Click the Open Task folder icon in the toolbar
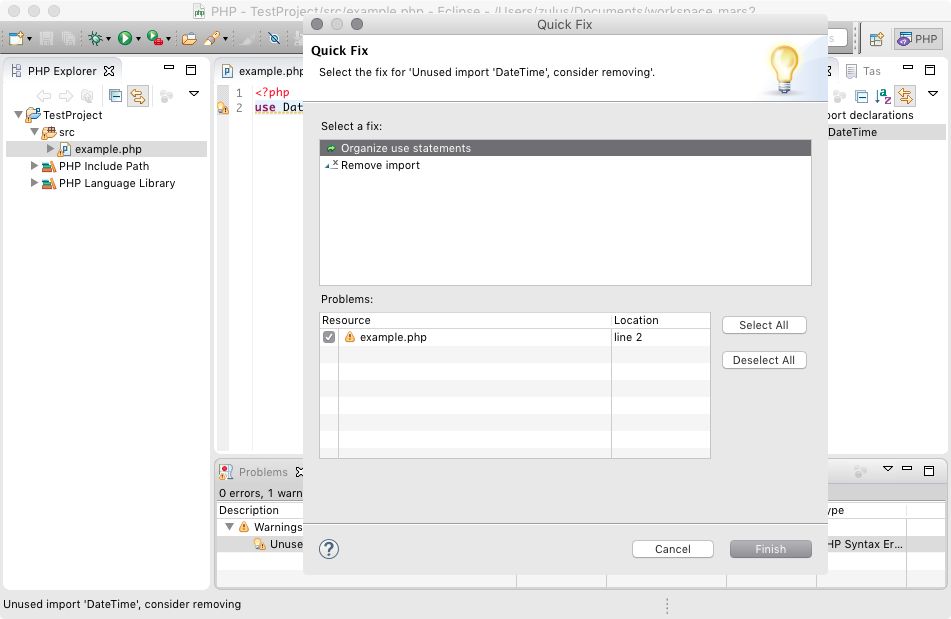The width and height of the screenshot is (951, 619). point(189,39)
